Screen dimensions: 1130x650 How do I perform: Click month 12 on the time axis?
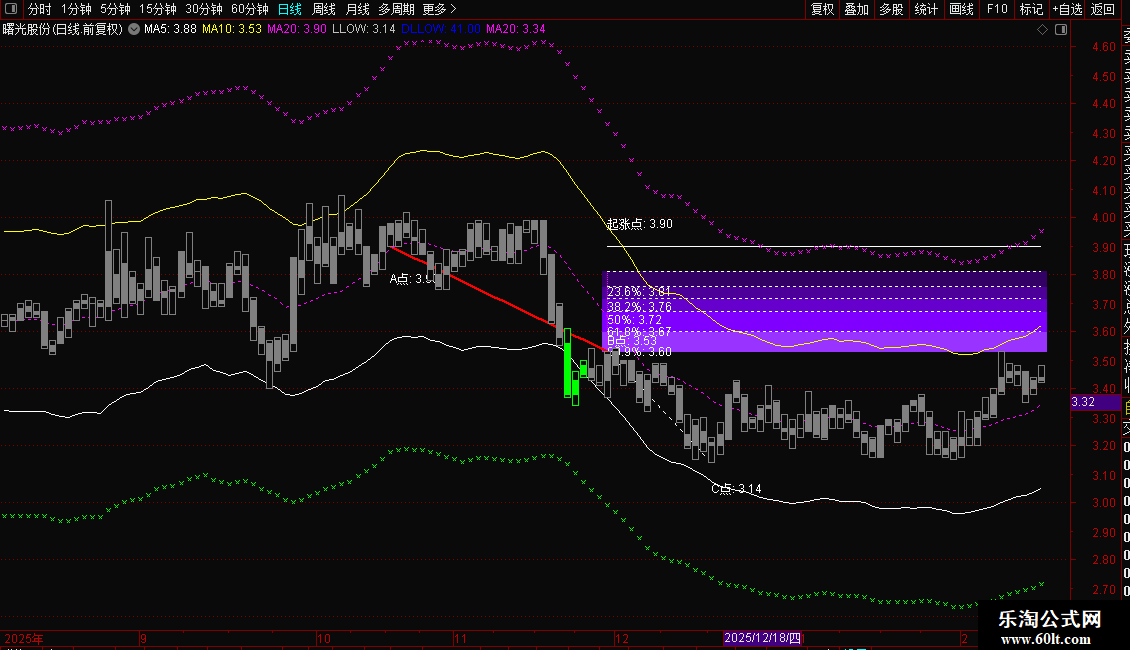621,638
